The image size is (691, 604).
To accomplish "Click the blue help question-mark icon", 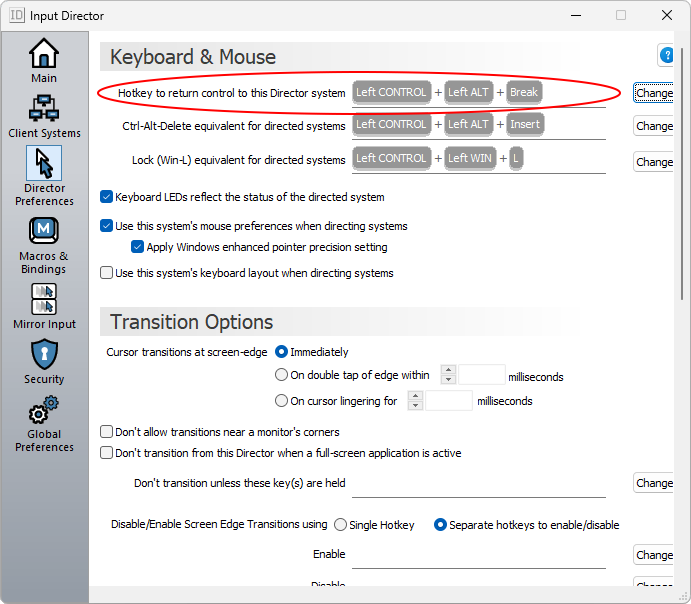I will tap(666, 56).
